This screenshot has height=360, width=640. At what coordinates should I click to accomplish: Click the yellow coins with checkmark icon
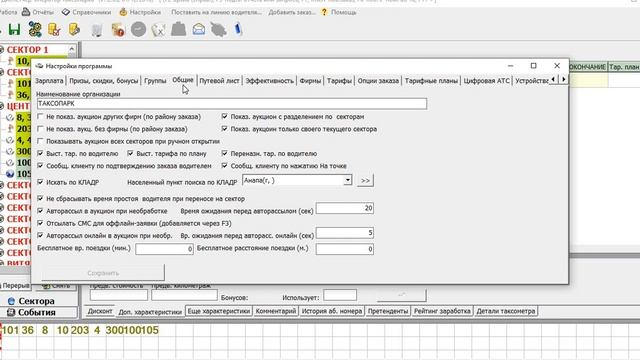click(x=54, y=29)
